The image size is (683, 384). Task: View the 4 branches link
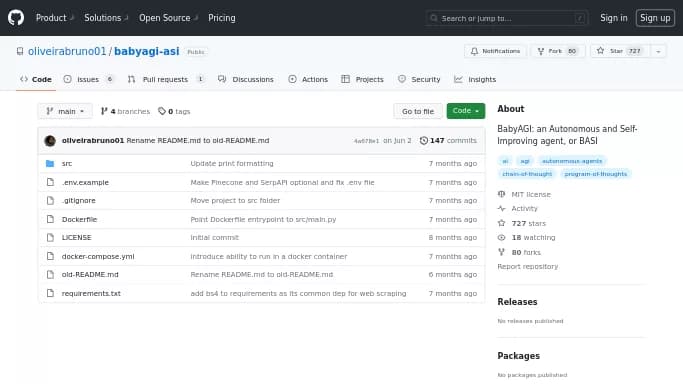[x=125, y=111]
